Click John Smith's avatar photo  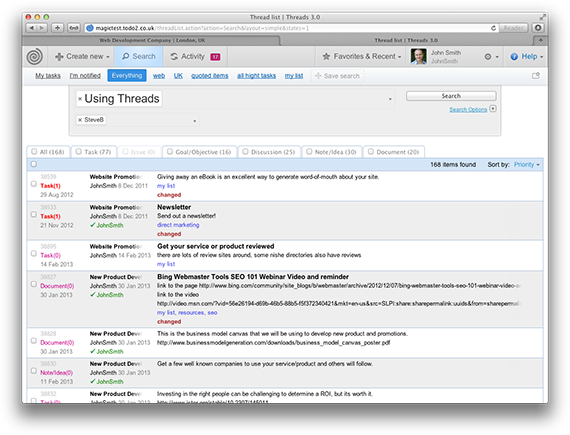(418, 57)
